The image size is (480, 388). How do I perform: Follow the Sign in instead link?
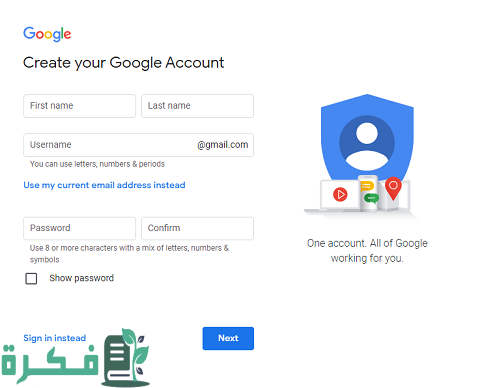(x=55, y=338)
